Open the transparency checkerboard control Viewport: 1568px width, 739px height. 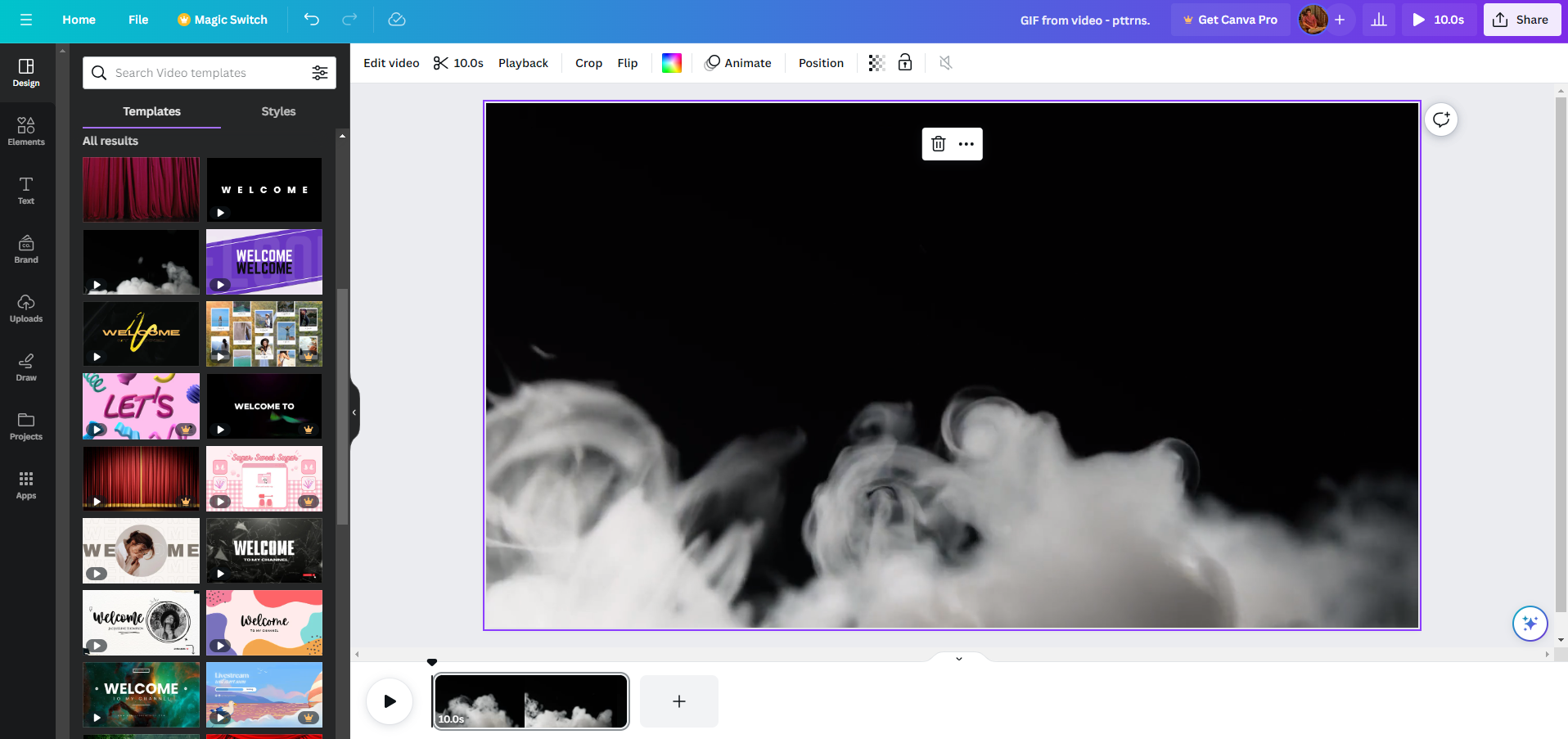click(876, 63)
